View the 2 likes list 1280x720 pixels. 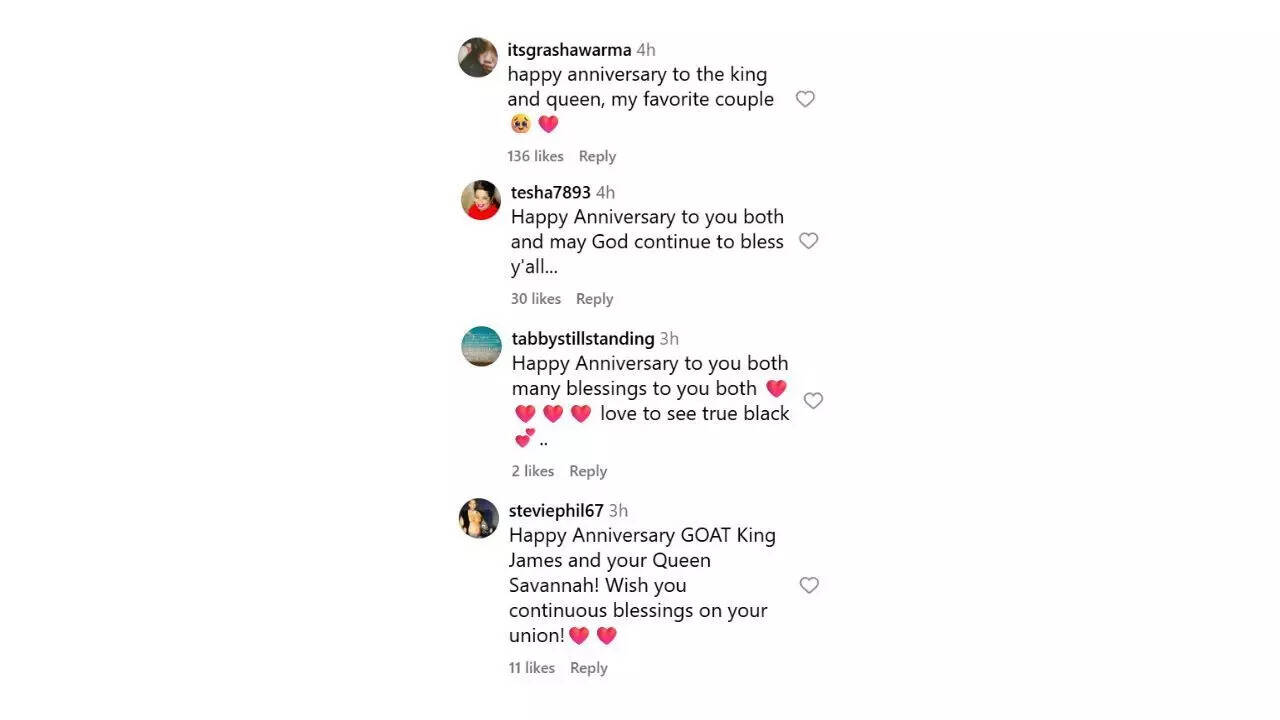[x=533, y=471]
